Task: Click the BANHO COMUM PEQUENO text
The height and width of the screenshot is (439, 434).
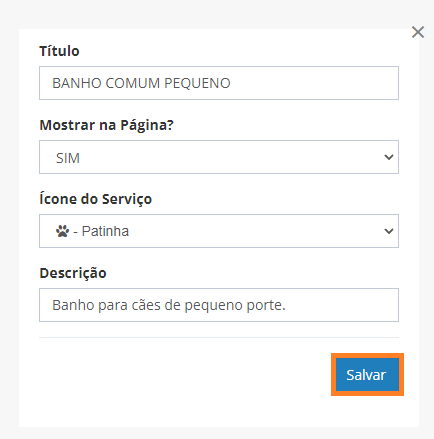Action: pyautogui.click(x=141, y=83)
